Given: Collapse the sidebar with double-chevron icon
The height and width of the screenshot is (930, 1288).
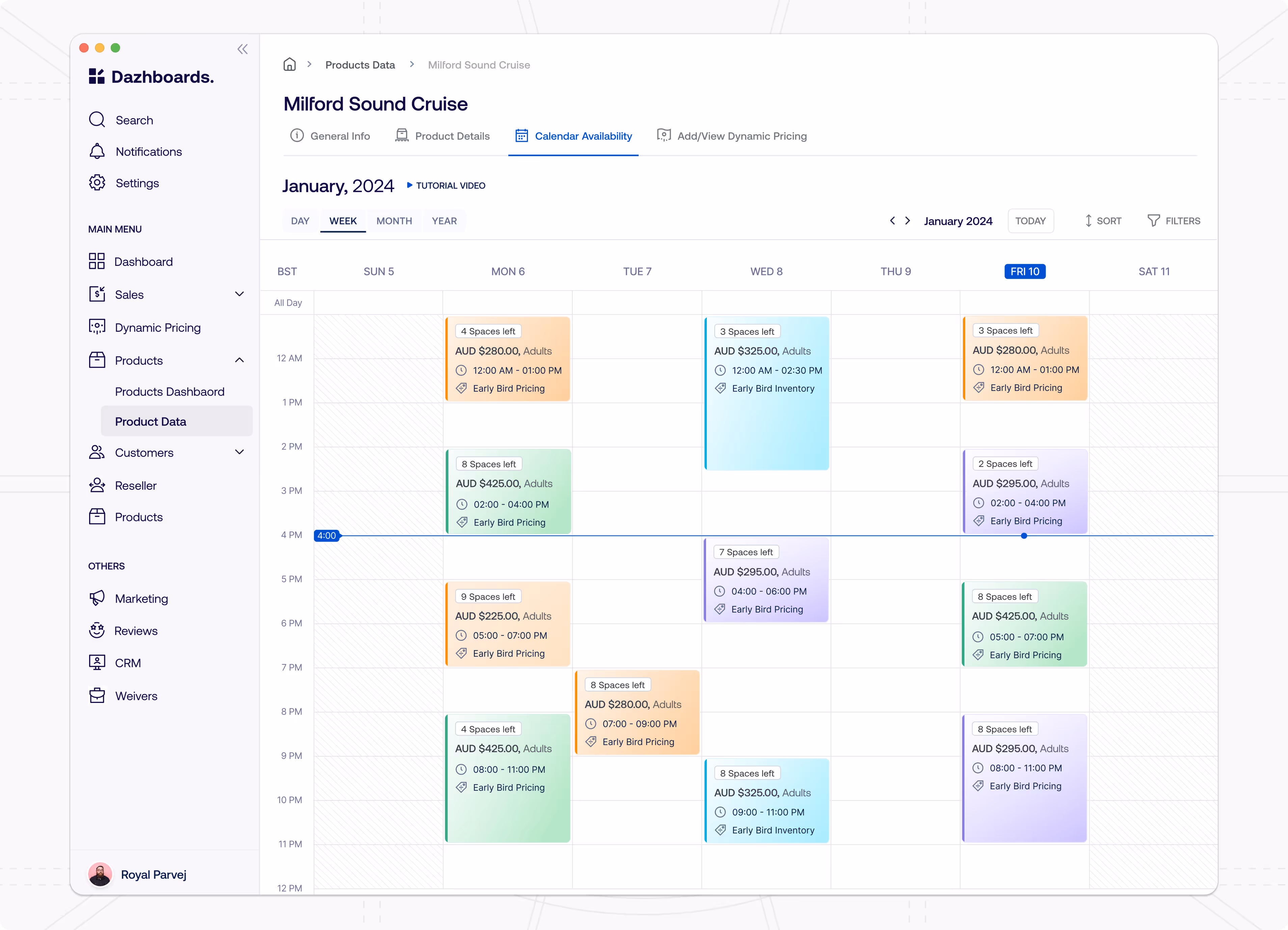Looking at the screenshot, I should pos(242,49).
